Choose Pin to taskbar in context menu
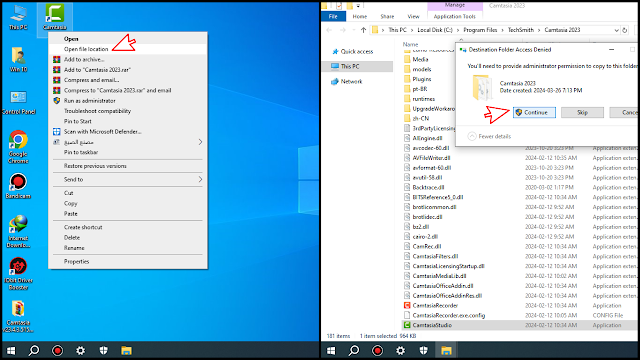Viewport: 640px width, 360px height. 128,152
